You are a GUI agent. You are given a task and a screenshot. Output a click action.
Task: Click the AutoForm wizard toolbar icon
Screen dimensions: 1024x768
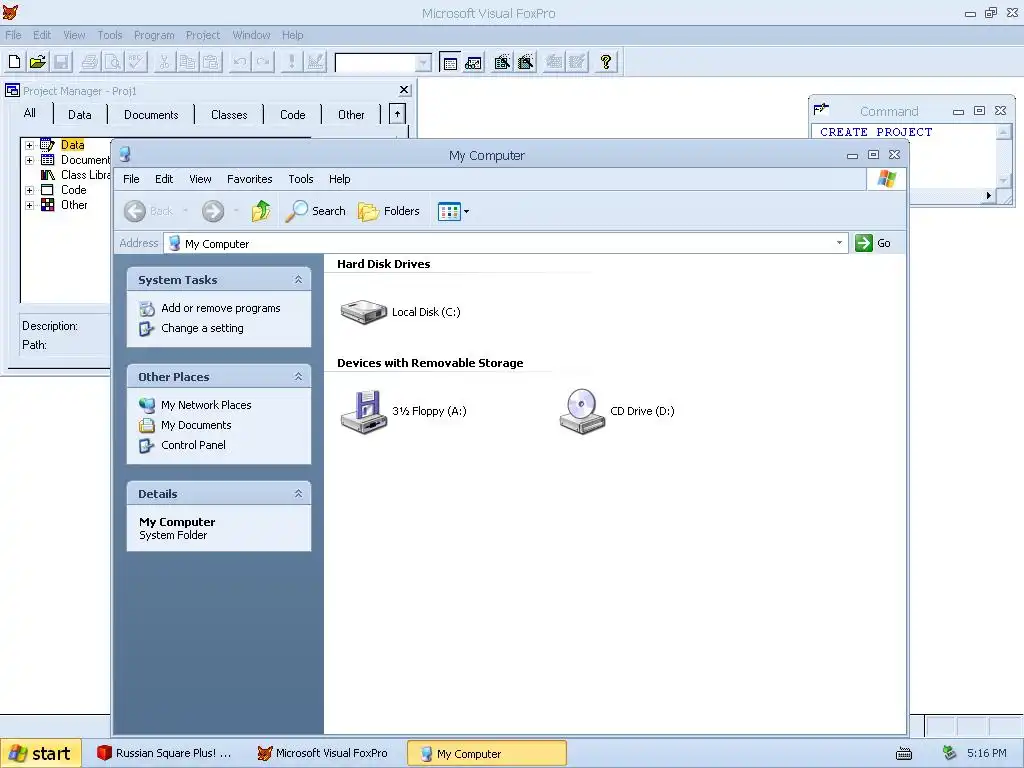click(x=554, y=62)
